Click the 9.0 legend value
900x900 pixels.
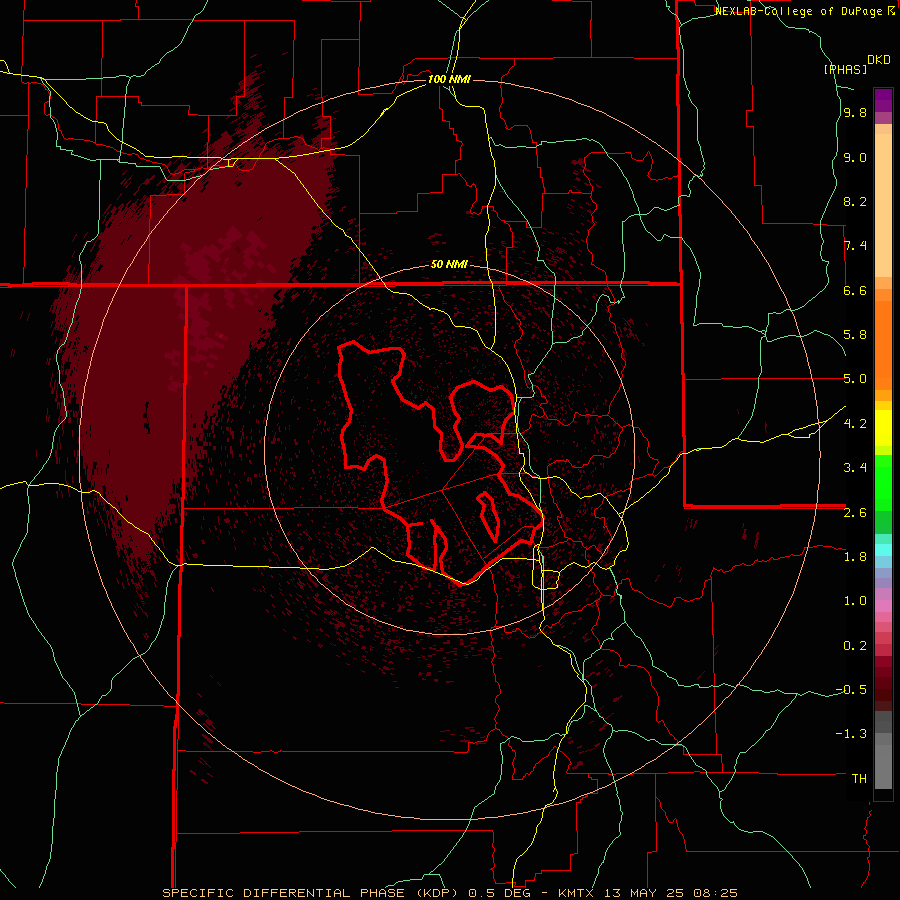[855, 157]
